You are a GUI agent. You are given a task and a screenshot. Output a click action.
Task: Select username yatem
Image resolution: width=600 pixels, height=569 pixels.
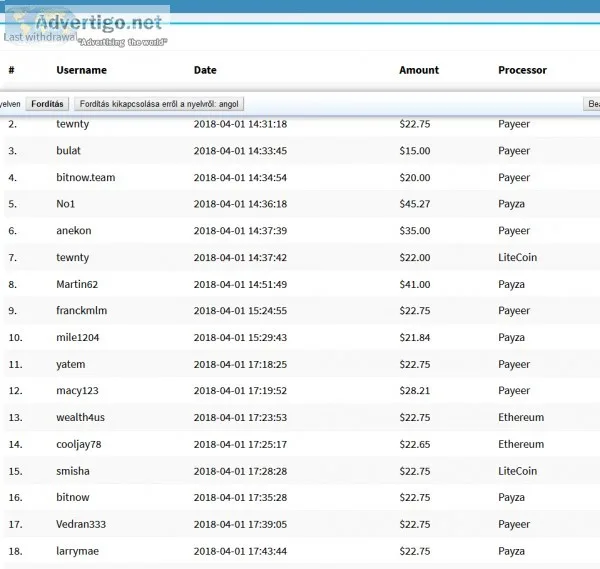point(71,364)
